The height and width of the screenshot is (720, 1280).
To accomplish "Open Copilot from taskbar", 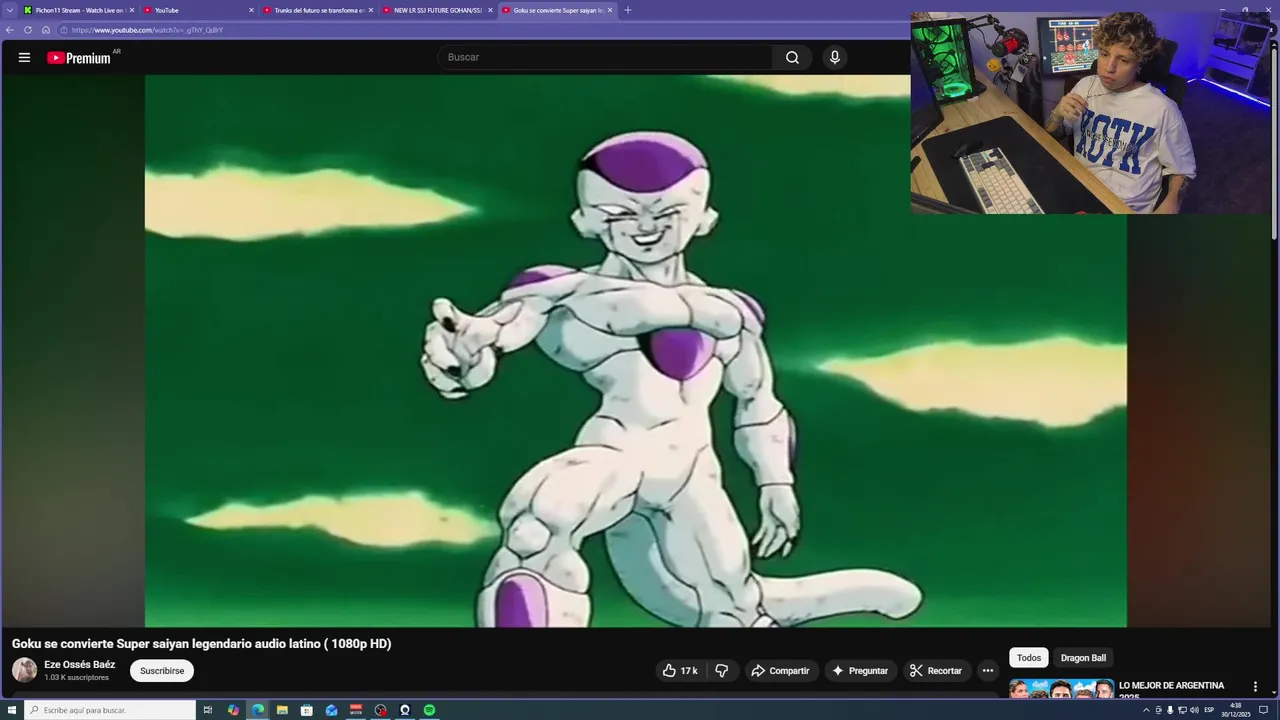I will coord(233,710).
